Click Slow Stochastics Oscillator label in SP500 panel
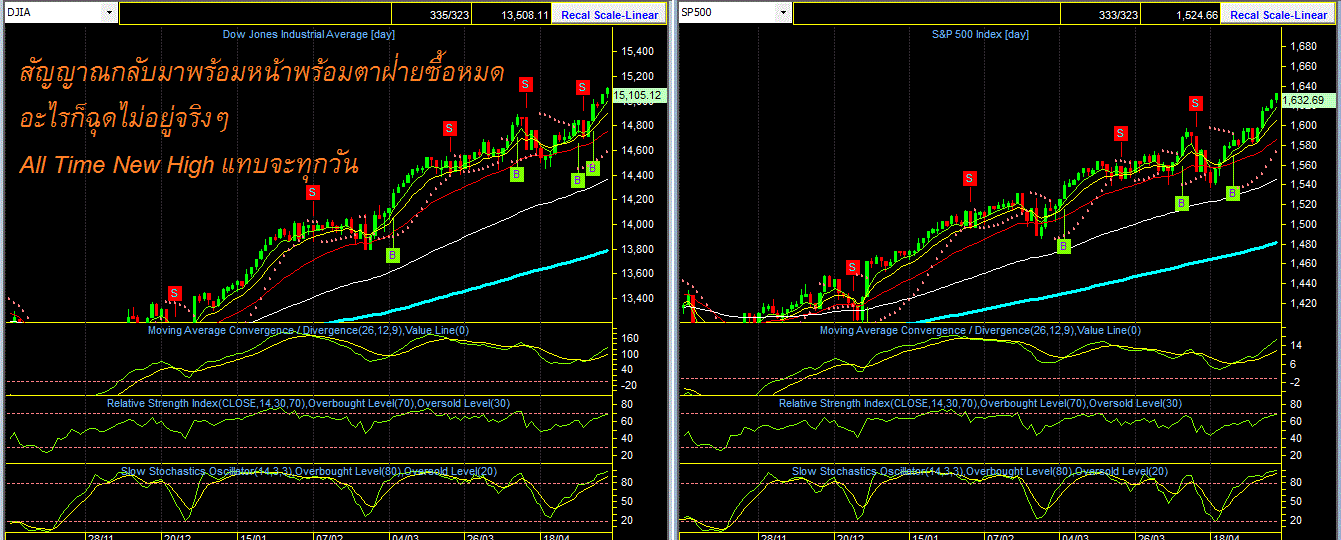 click(980, 470)
